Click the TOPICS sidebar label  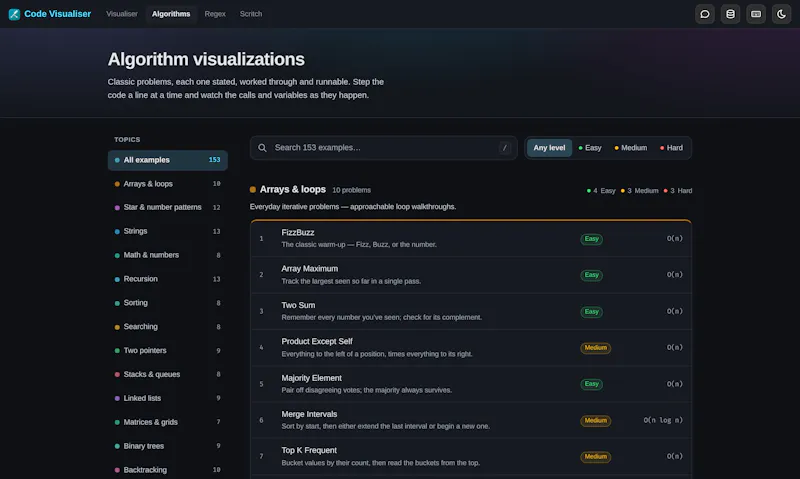point(127,140)
